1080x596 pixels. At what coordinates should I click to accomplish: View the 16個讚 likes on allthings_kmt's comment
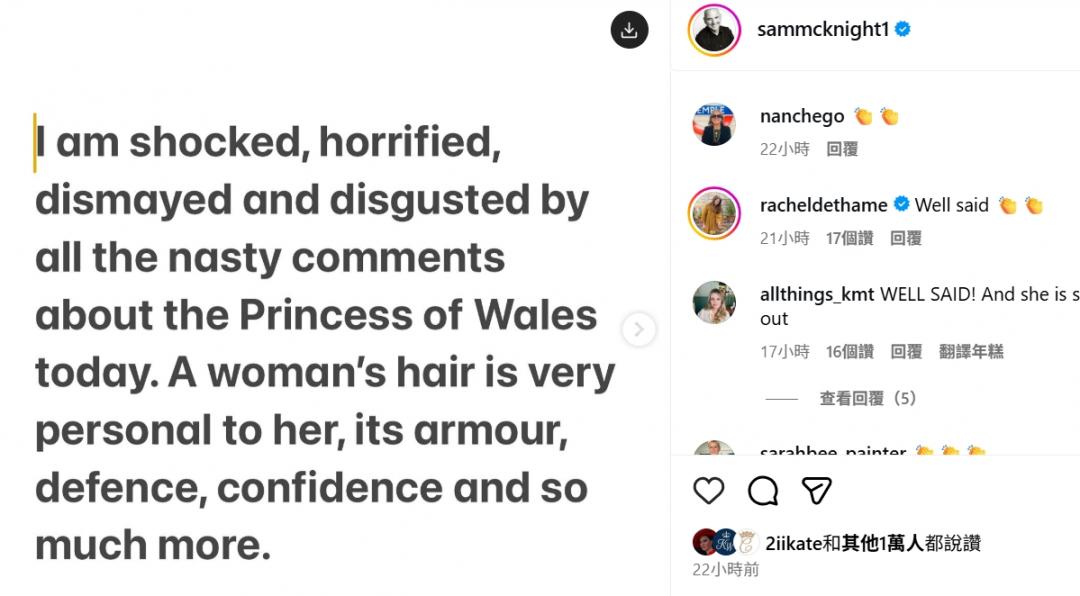pos(849,352)
